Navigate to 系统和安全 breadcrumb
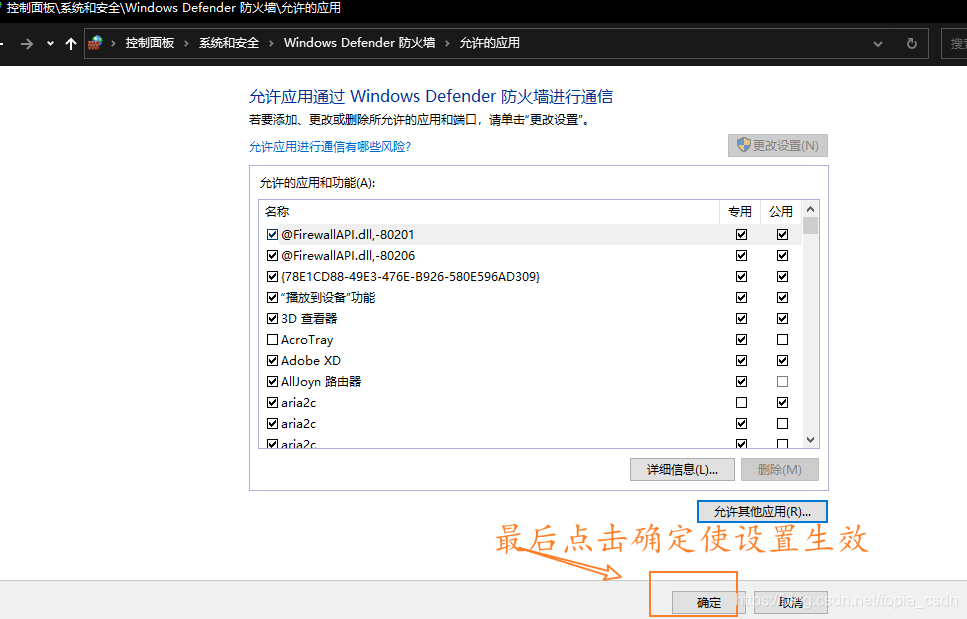Viewport: 967px width, 619px height. pos(229,43)
